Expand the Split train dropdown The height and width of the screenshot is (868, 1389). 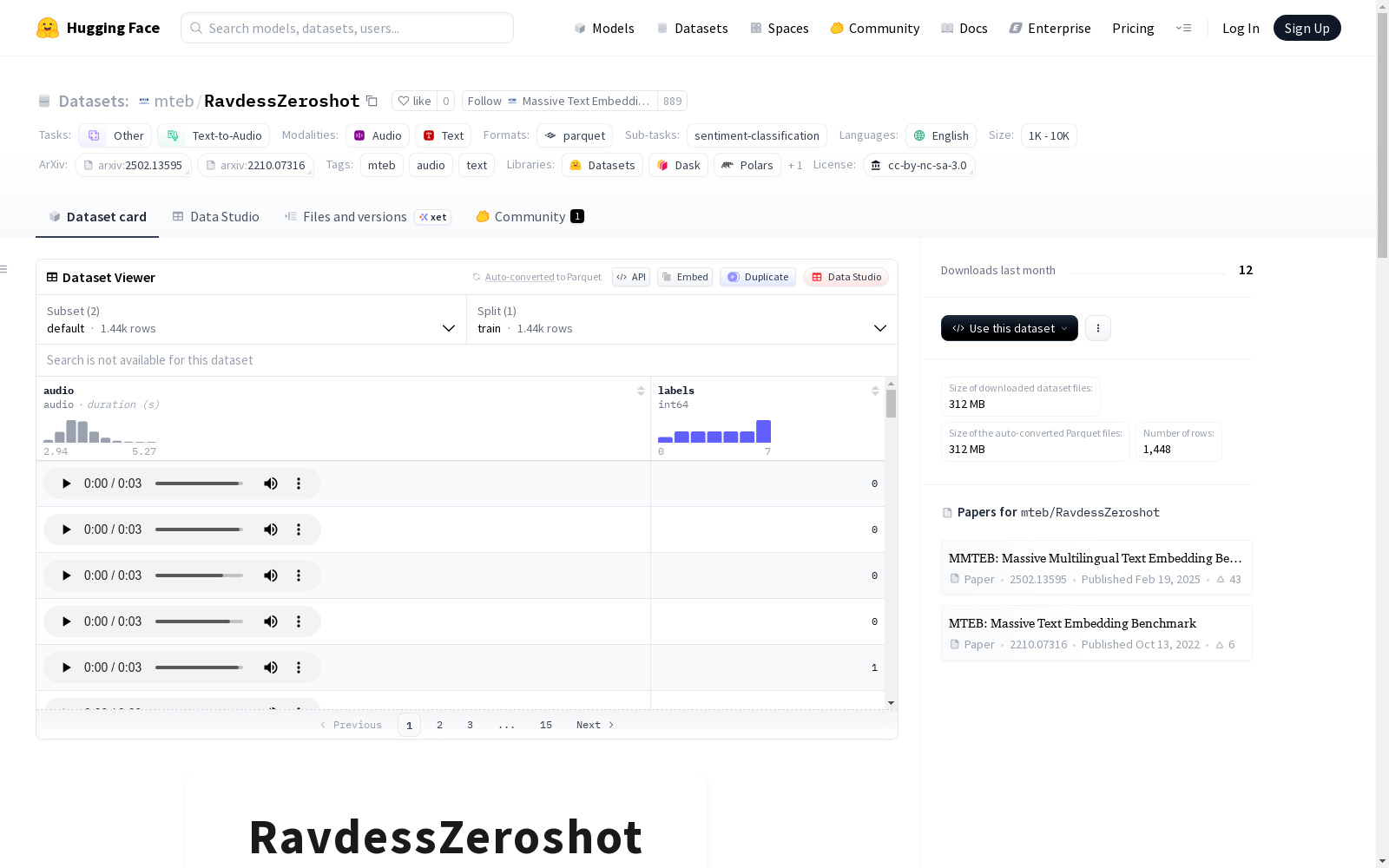(x=682, y=319)
